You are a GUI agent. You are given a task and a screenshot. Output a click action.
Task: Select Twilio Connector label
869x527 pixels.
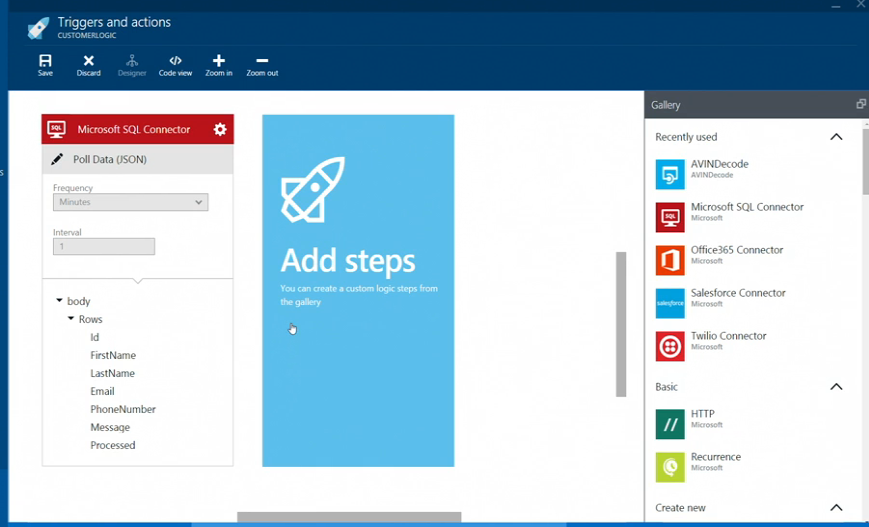(728, 336)
